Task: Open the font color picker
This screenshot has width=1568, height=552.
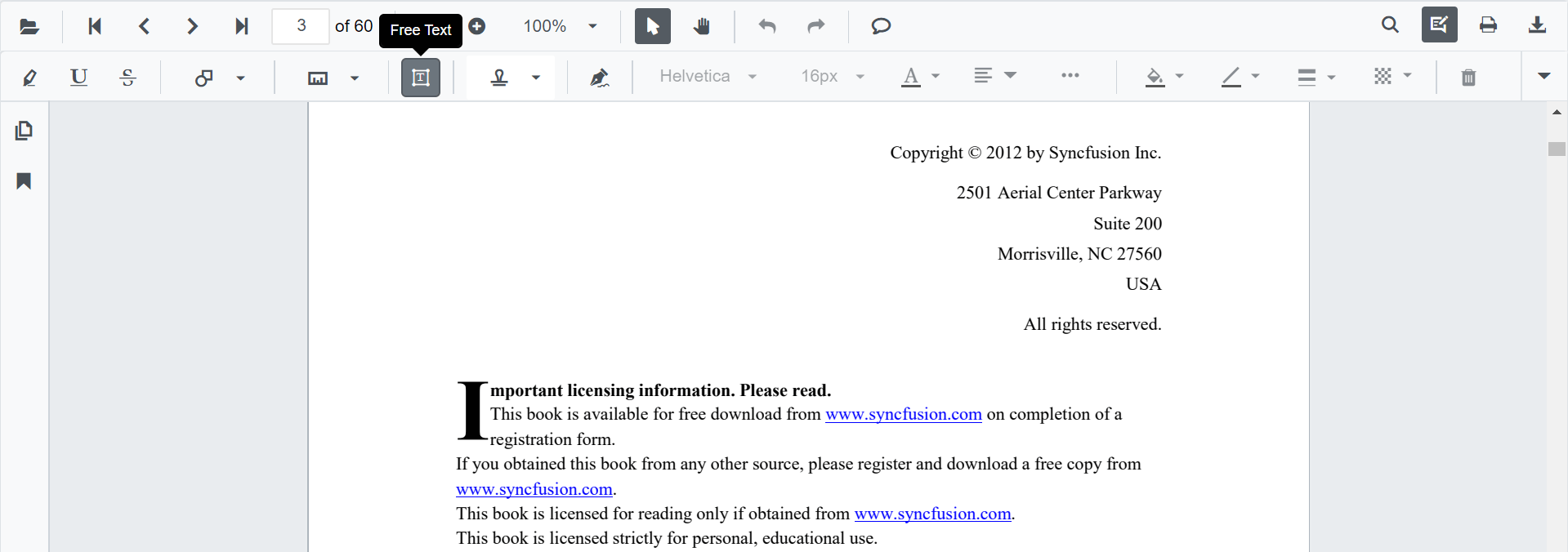Action: click(920, 77)
